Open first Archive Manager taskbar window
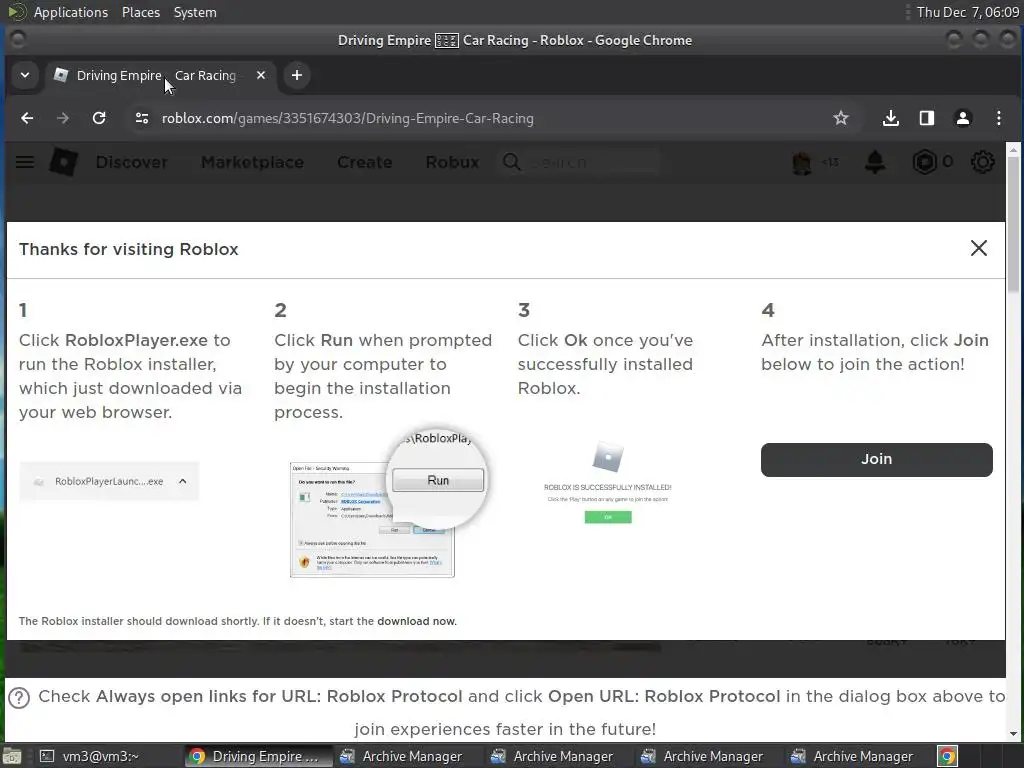The width and height of the screenshot is (1024, 768). click(x=409, y=756)
